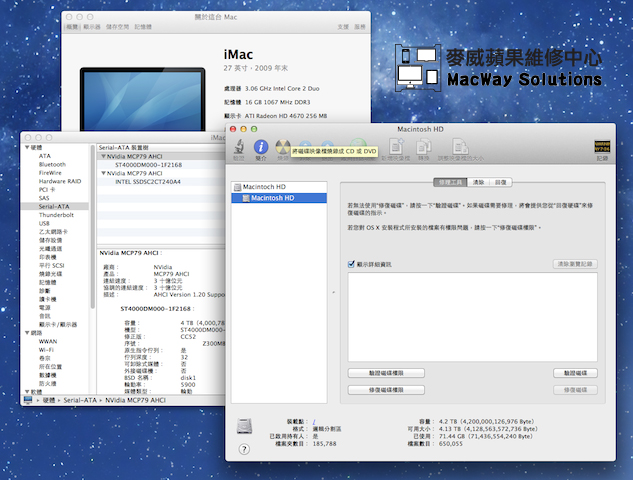Expand the Software (軟體) section in System Information

[27, 392]
